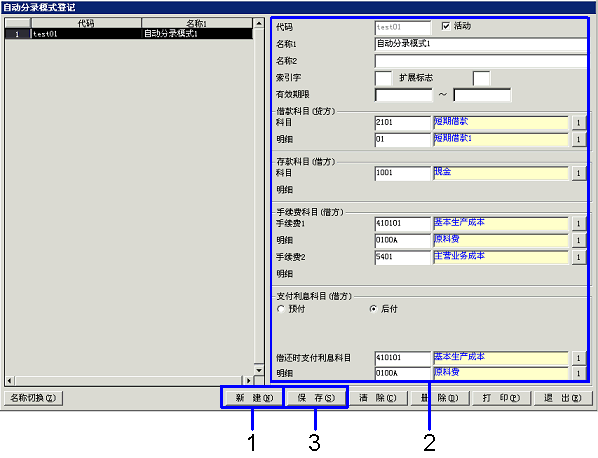This screenshot has width=598, height=458.
Task: Click the 新建 button
Action: [x=254, y=398]
